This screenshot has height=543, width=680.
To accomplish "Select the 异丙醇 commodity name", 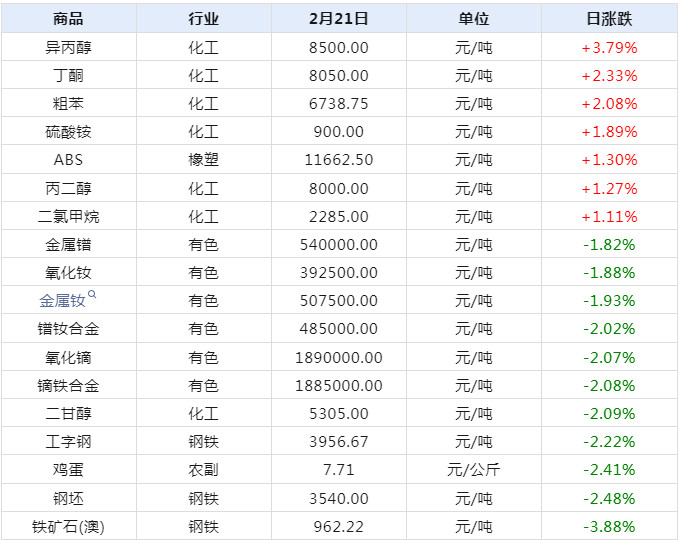I will point(68,47).
